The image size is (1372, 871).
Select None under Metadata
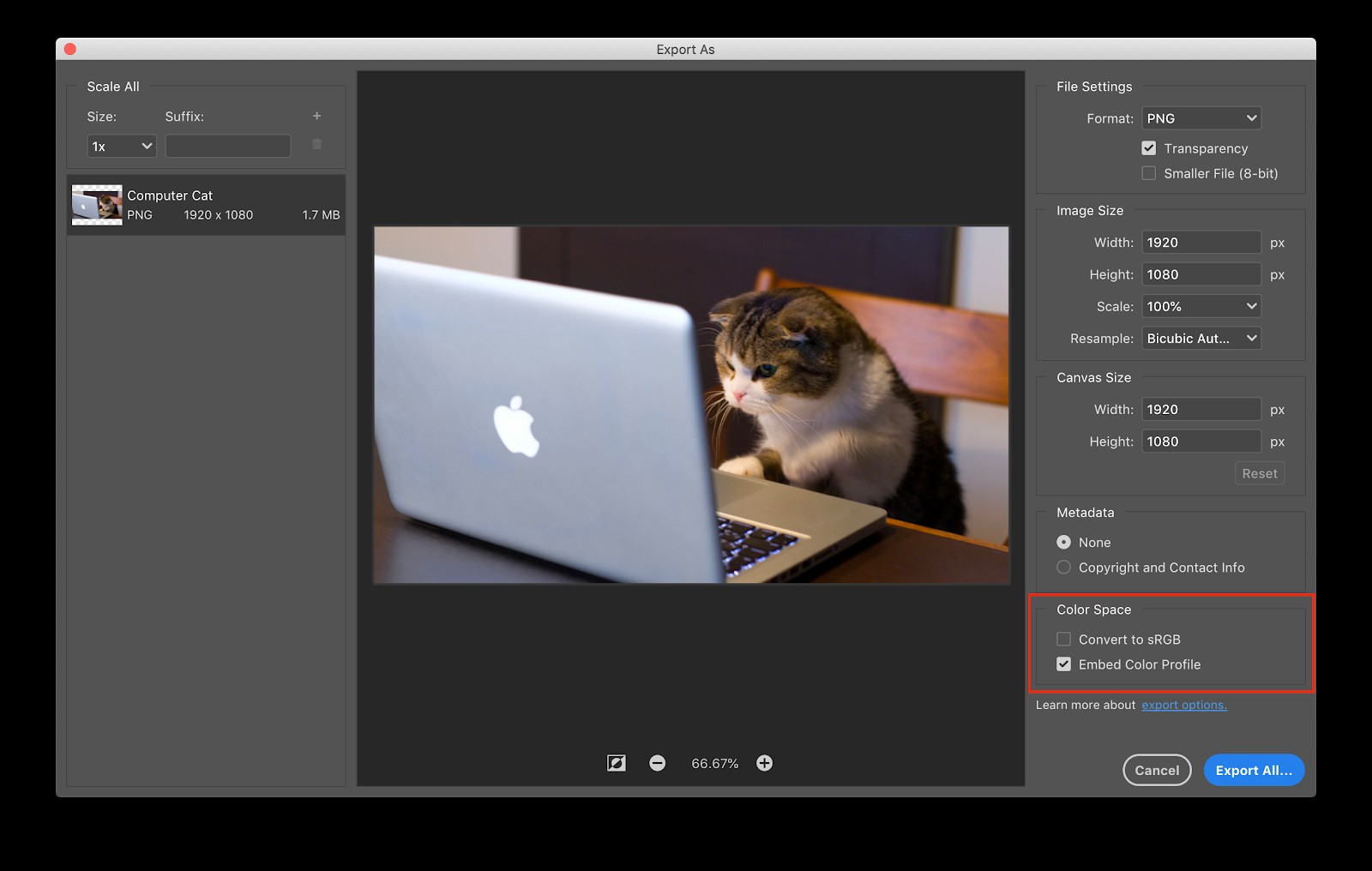tap(1063, 542)
